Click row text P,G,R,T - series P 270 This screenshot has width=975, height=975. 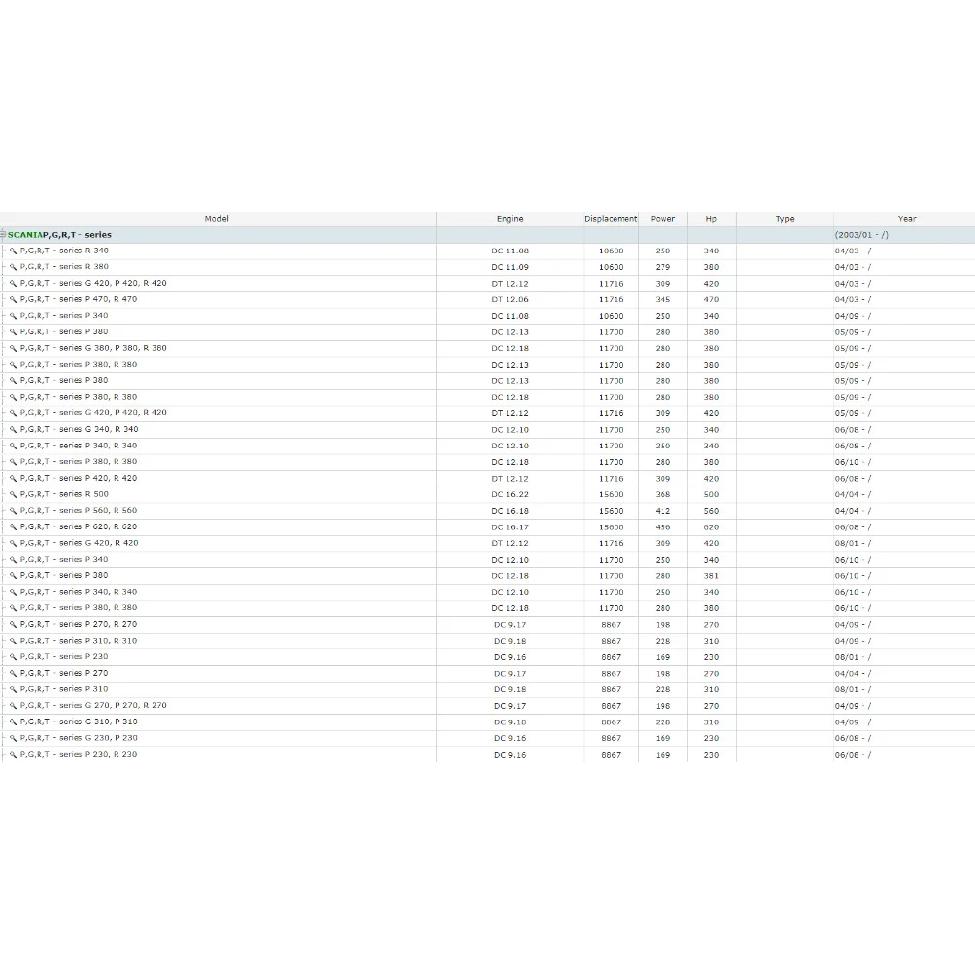tap(64, 673)
